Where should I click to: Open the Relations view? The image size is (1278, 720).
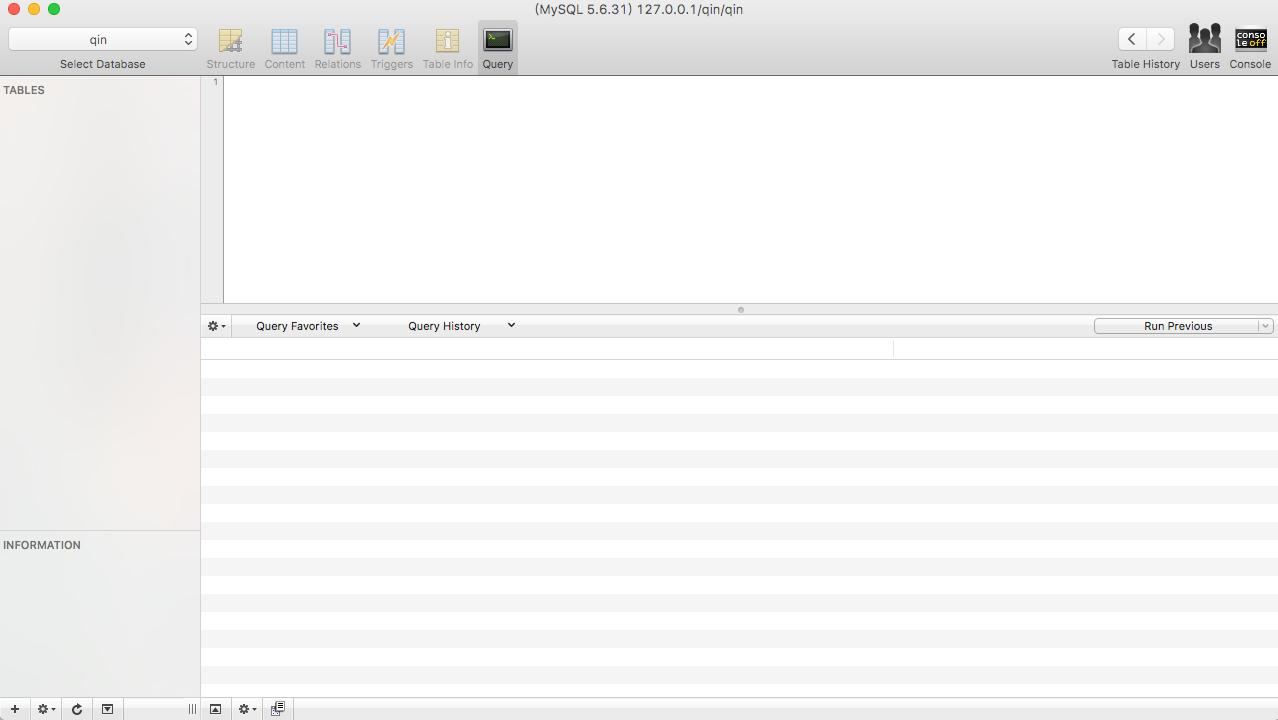point(337,48)
